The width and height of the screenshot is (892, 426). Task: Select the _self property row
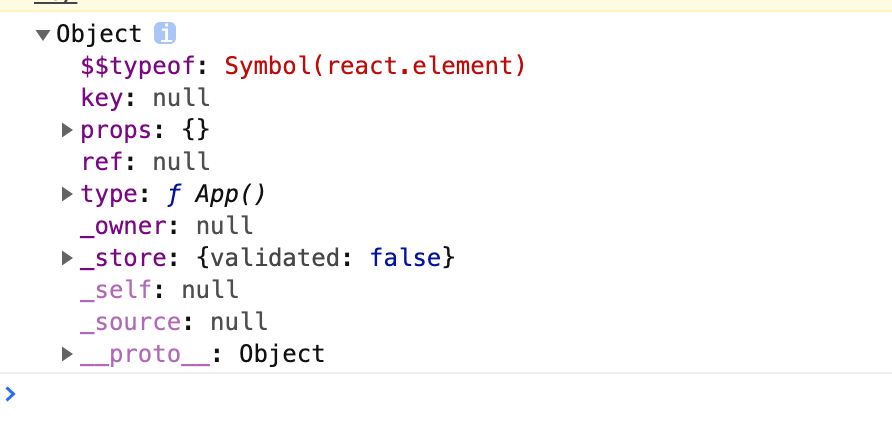[x=160, y=290]
